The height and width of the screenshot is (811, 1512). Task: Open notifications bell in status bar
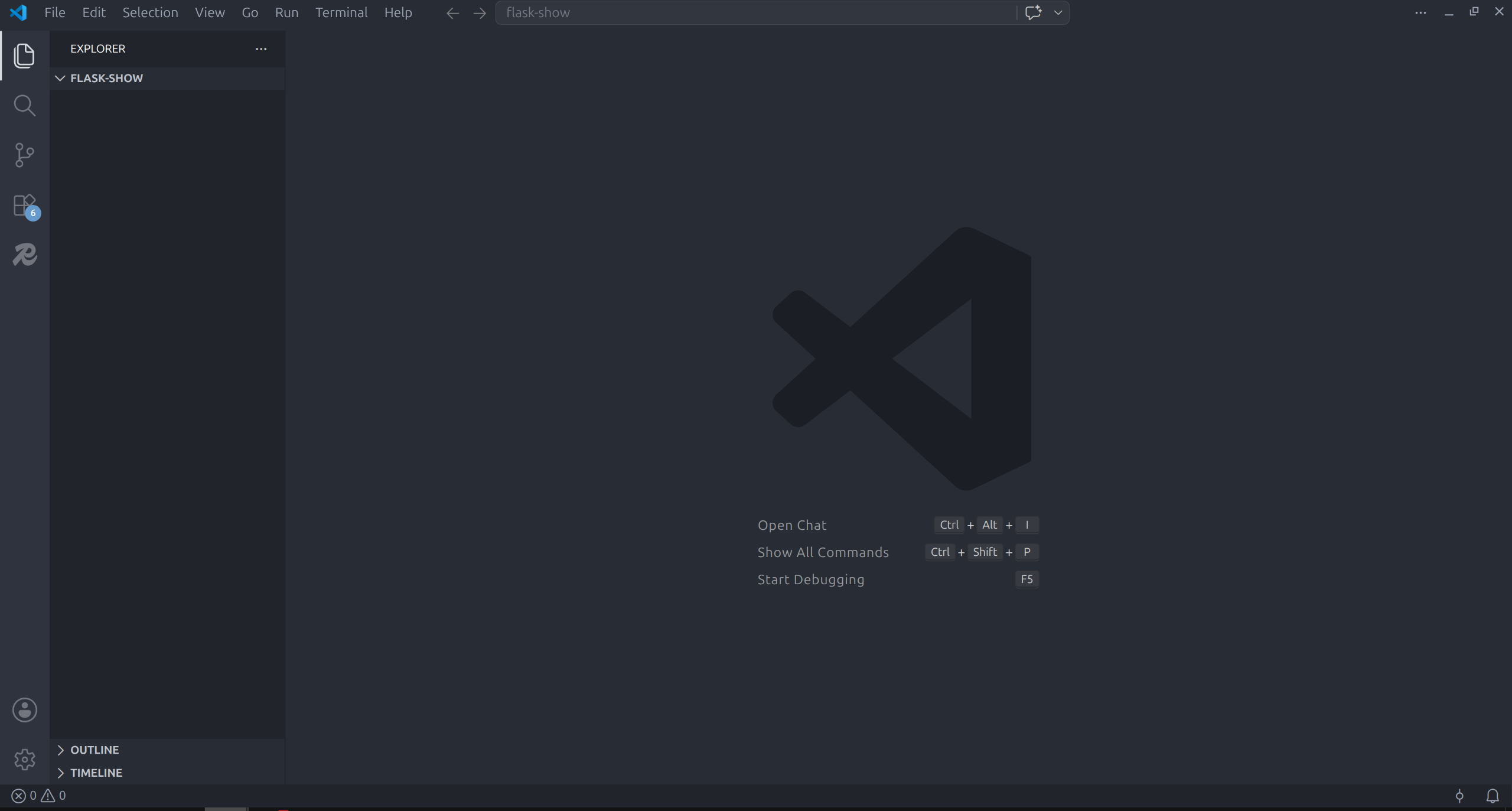coord(1493,796)
